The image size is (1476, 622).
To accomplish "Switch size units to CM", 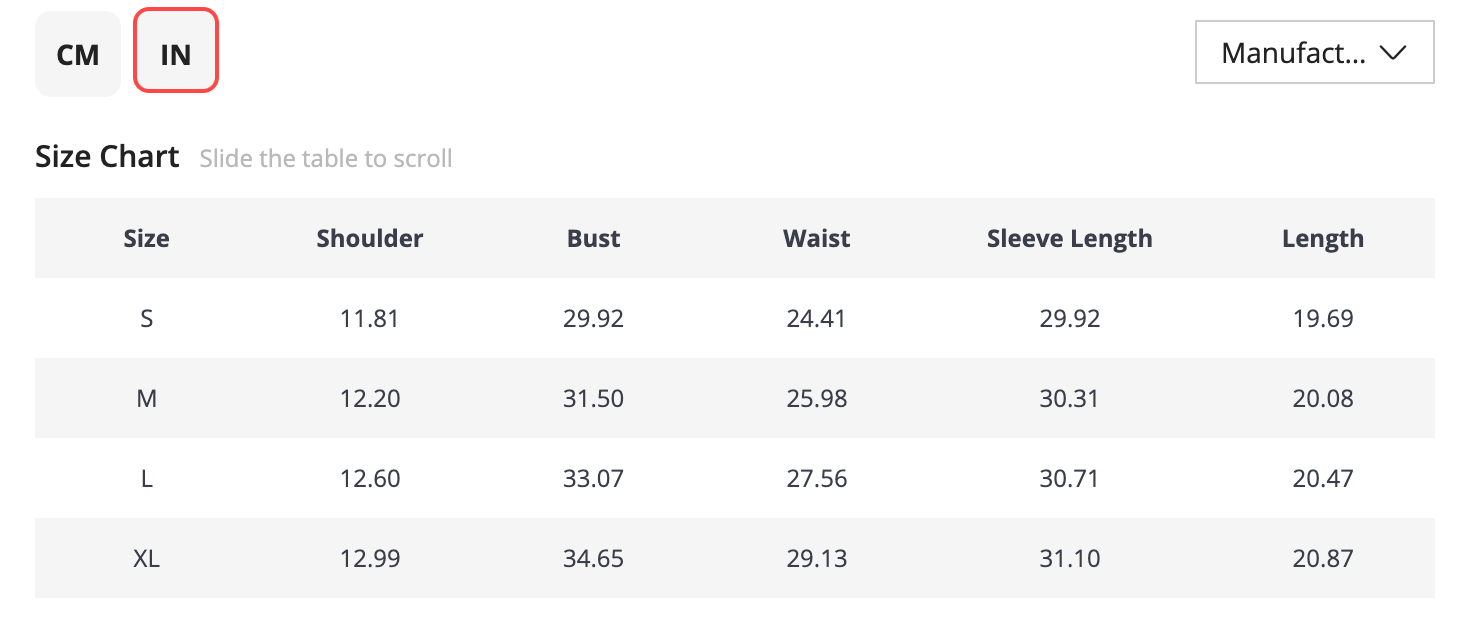I will click(78, 54).
